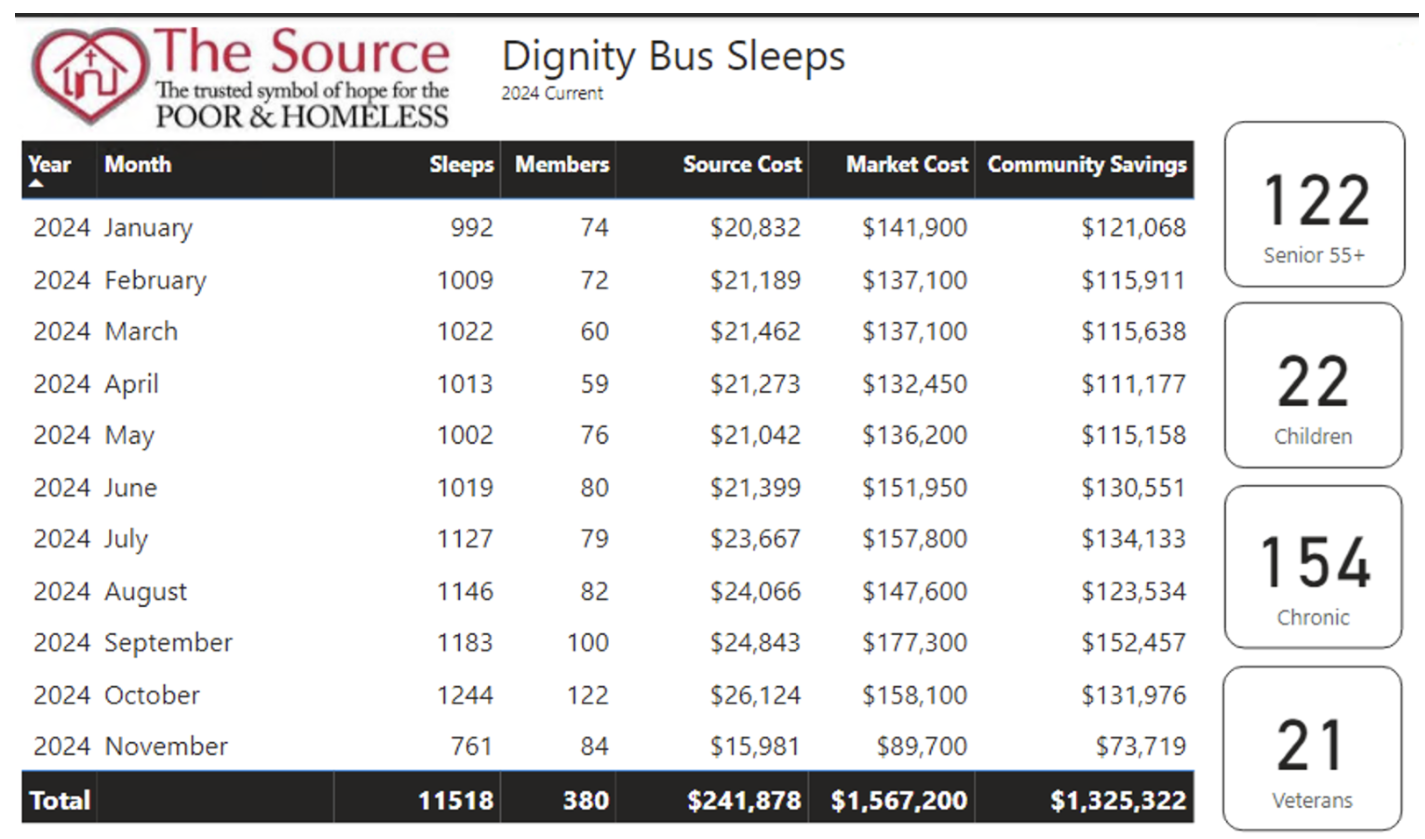Select total community savings $1,325,322

click(1118, 801)
